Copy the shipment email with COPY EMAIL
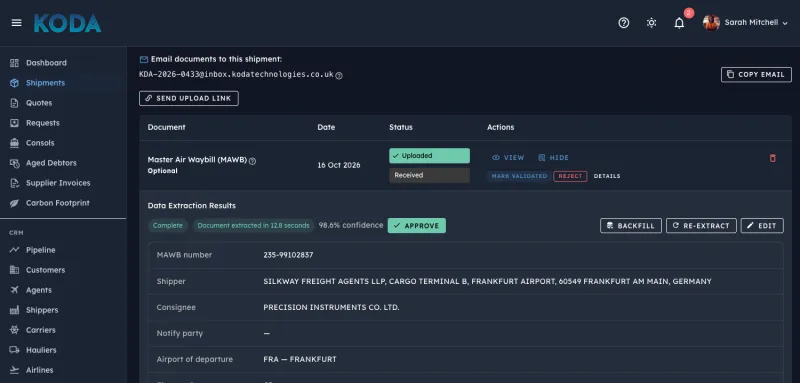The image size is (800, 383). tap(756, 74)
